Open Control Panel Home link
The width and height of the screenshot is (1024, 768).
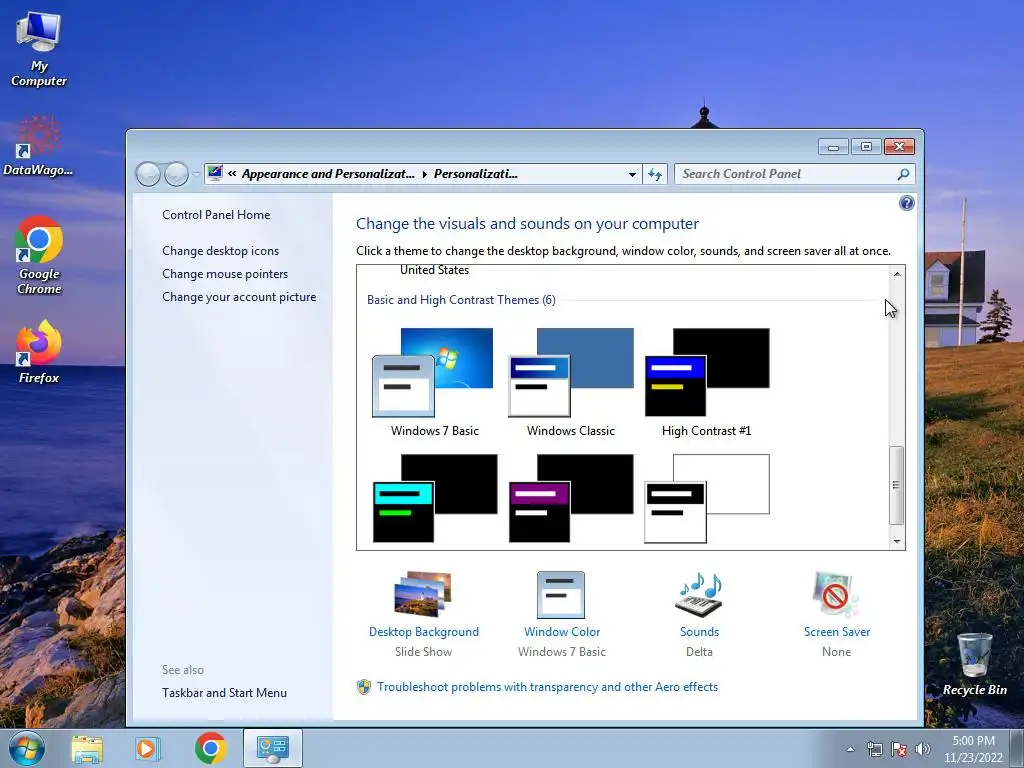(216, 215)
